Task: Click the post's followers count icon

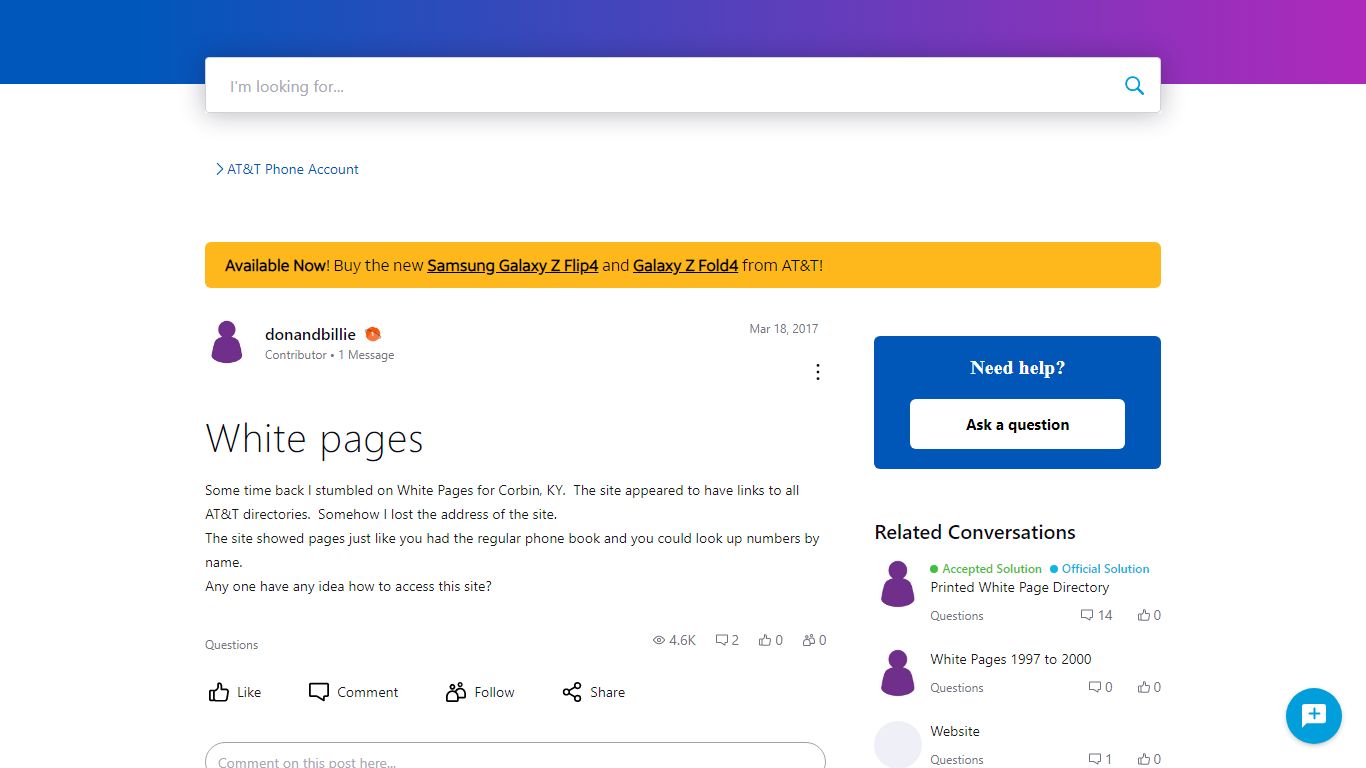Action: 809,640
